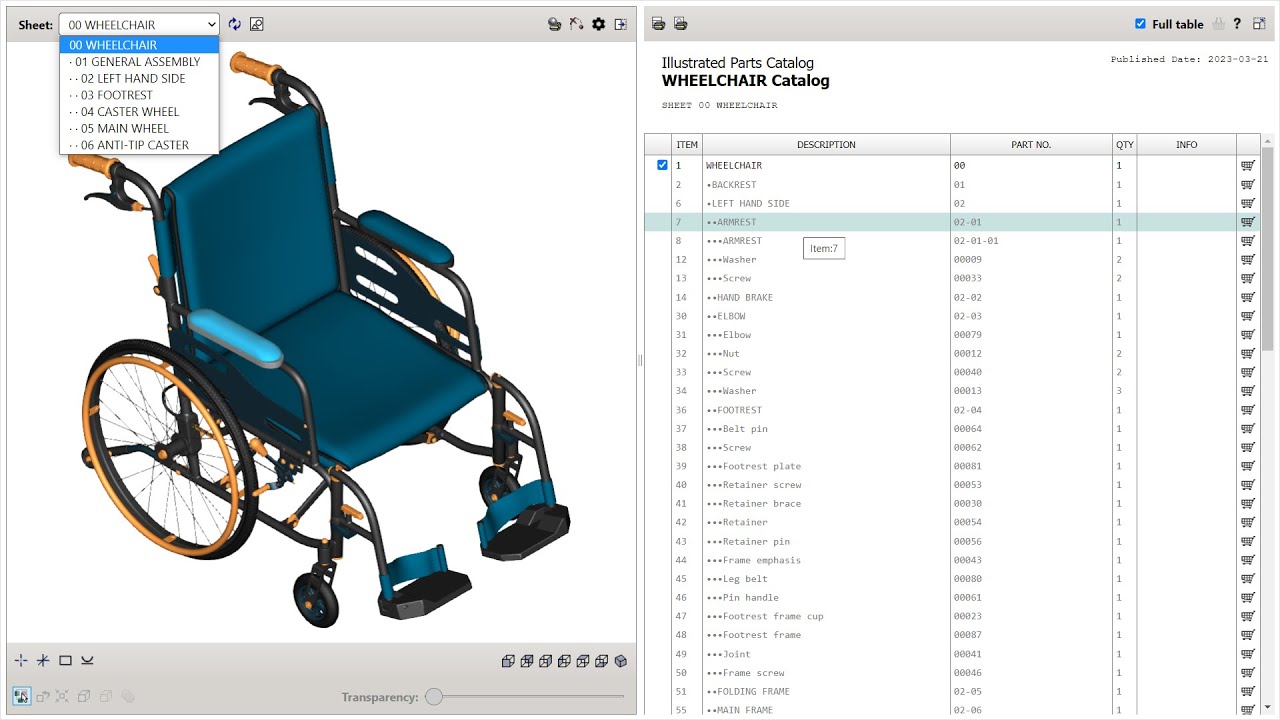Select 01 GENERAL ASSEMBLY sheet
The image size is (1280, 720).
139,62
